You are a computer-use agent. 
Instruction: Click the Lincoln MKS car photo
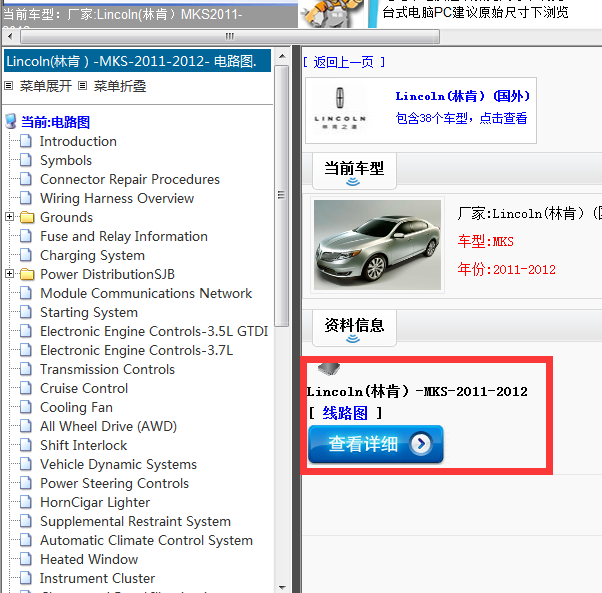(377, 245)
